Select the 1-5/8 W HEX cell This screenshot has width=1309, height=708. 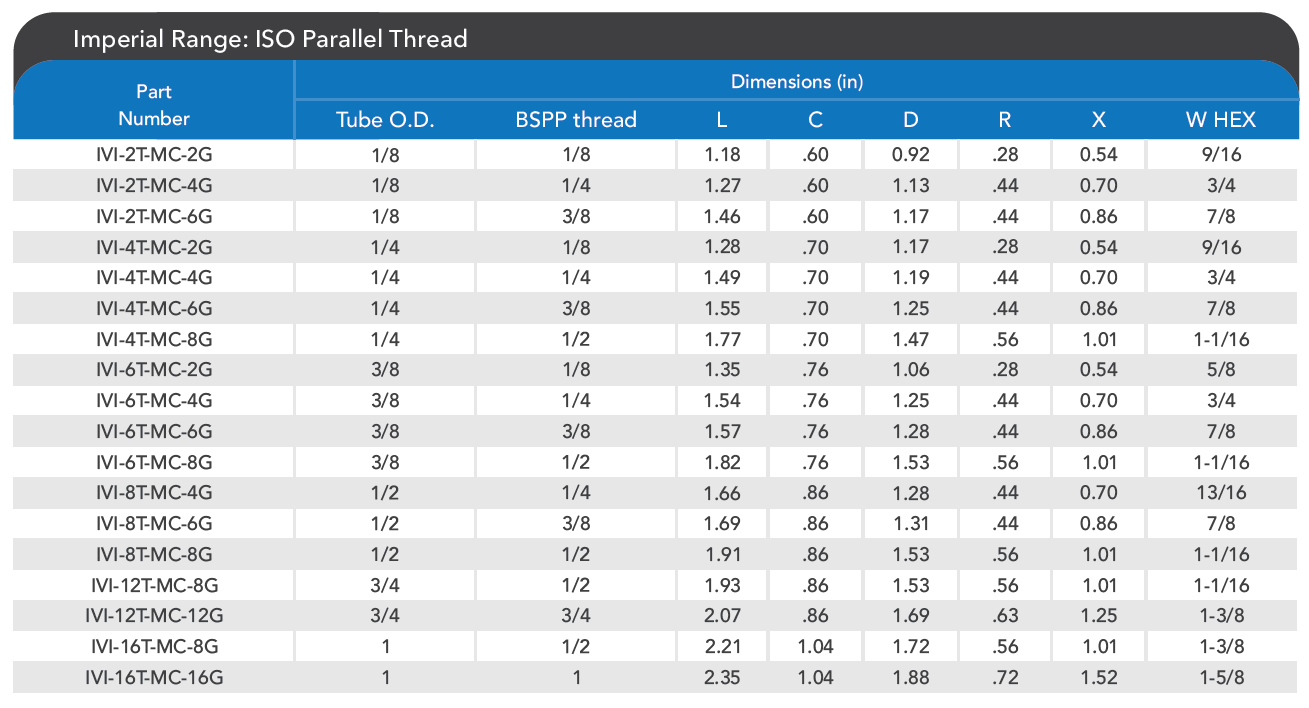tap(1220, 679)
